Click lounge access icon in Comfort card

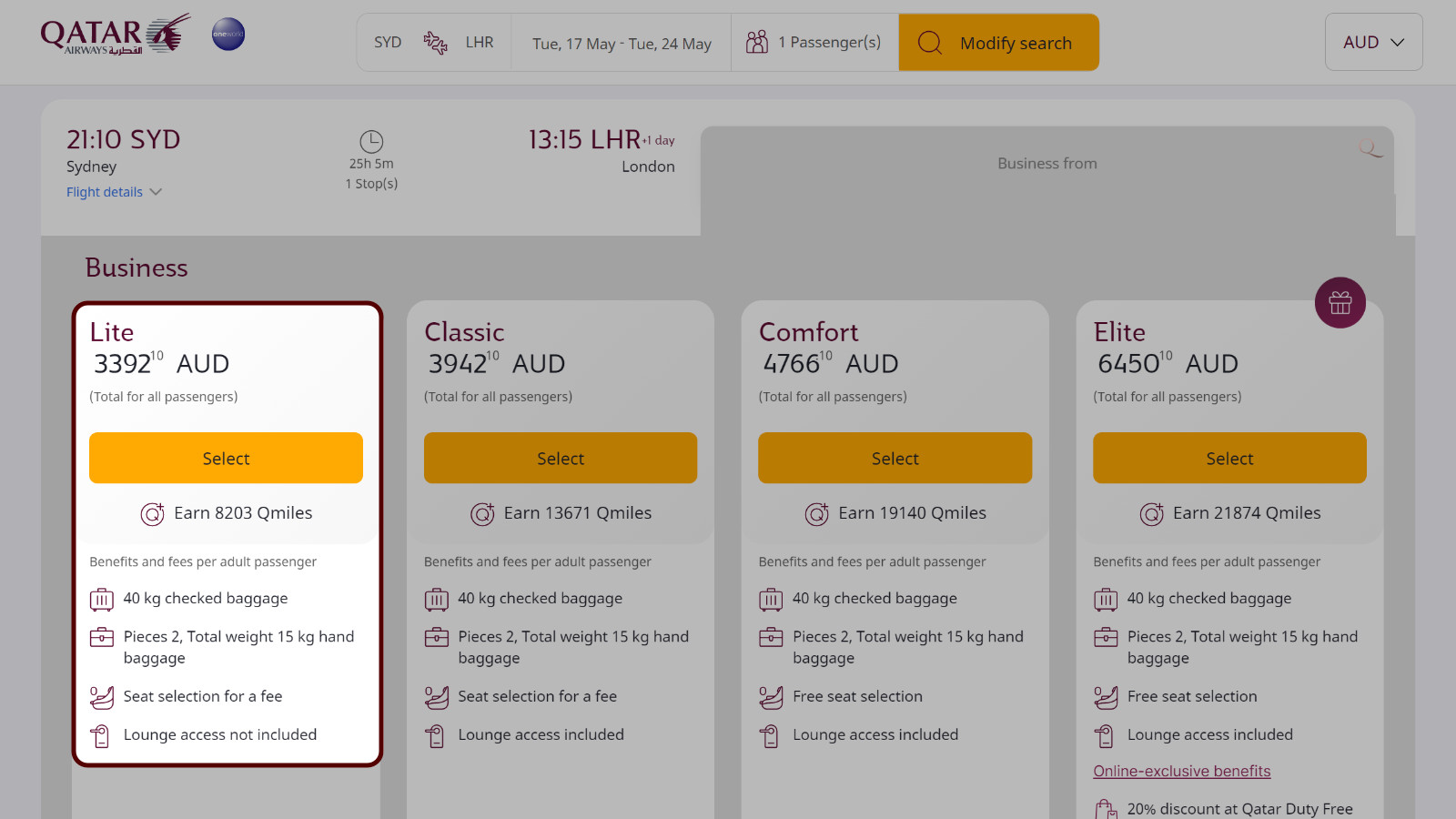tap(770, 736)
